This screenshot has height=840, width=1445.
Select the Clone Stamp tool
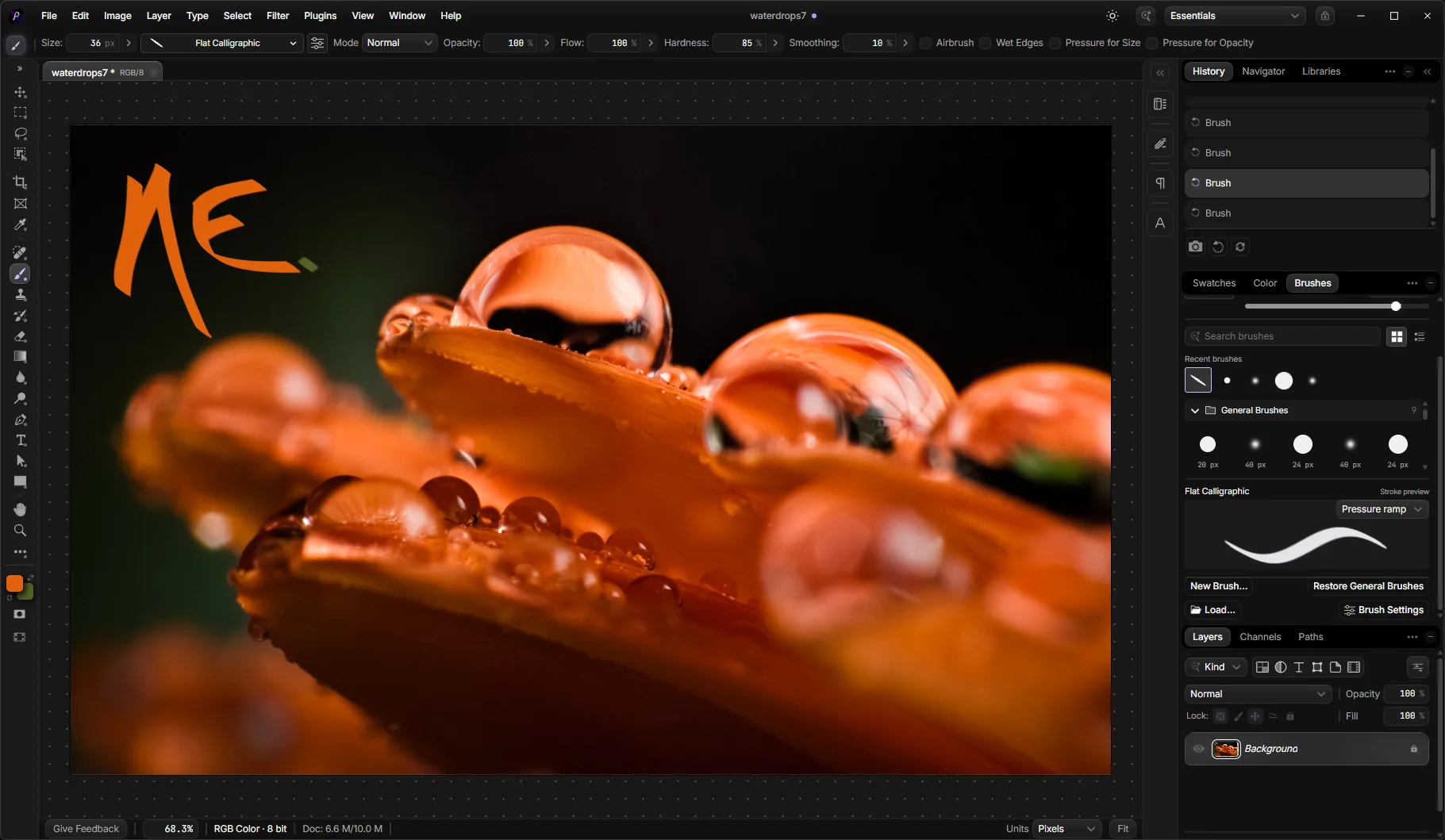pos(21,295)
